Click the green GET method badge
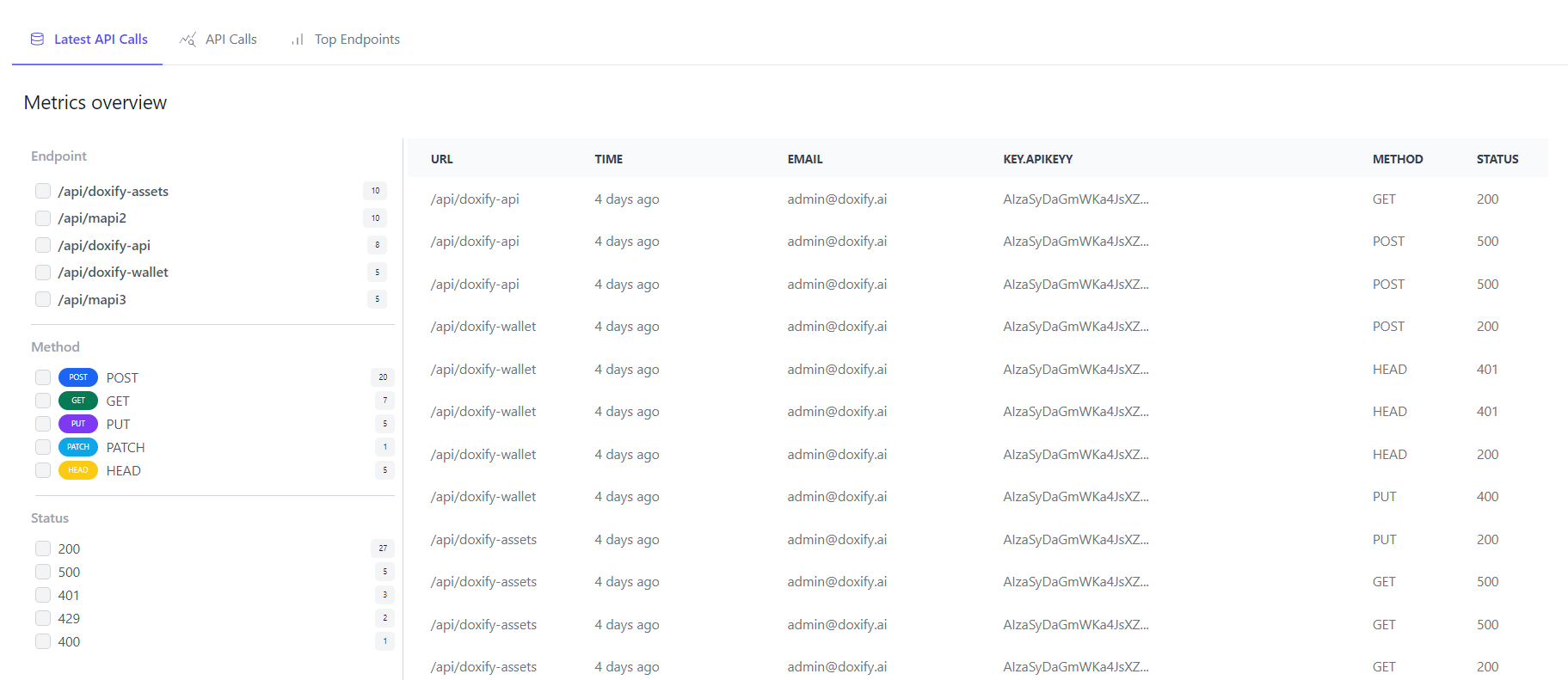 coord(78,401)
